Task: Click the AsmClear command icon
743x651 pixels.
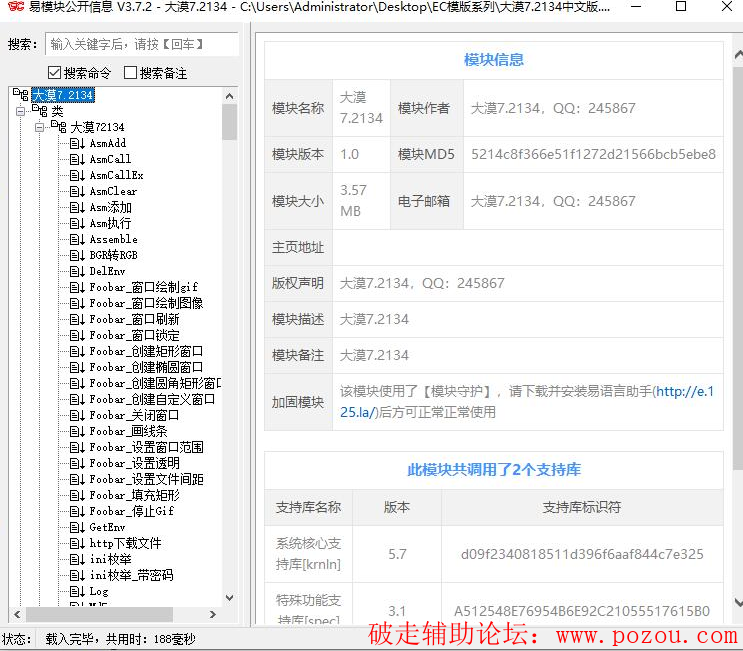Action: pos(77,191)
